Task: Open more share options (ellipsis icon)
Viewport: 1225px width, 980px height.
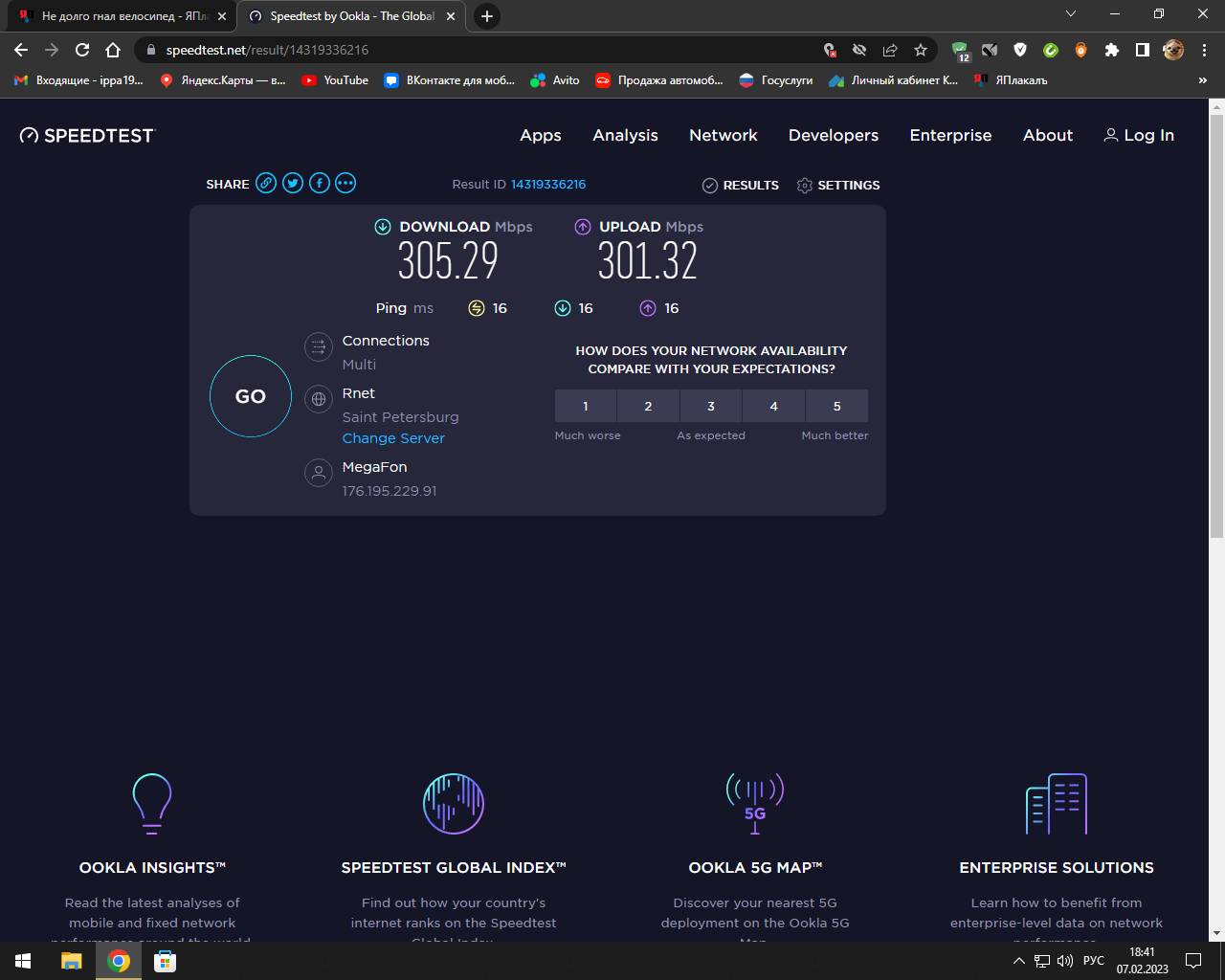Action: [345, 183]
